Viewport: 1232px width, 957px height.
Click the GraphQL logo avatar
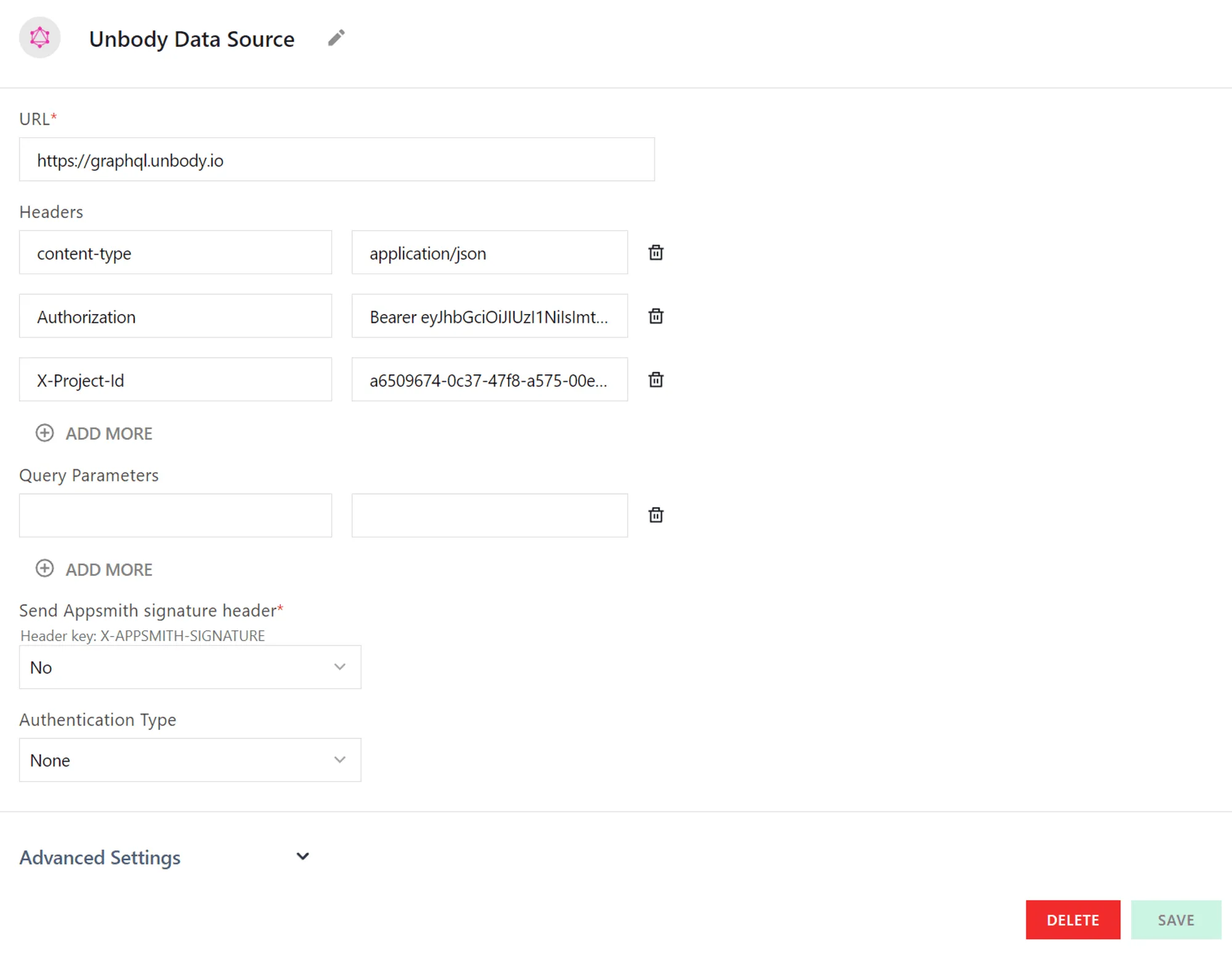39,37
